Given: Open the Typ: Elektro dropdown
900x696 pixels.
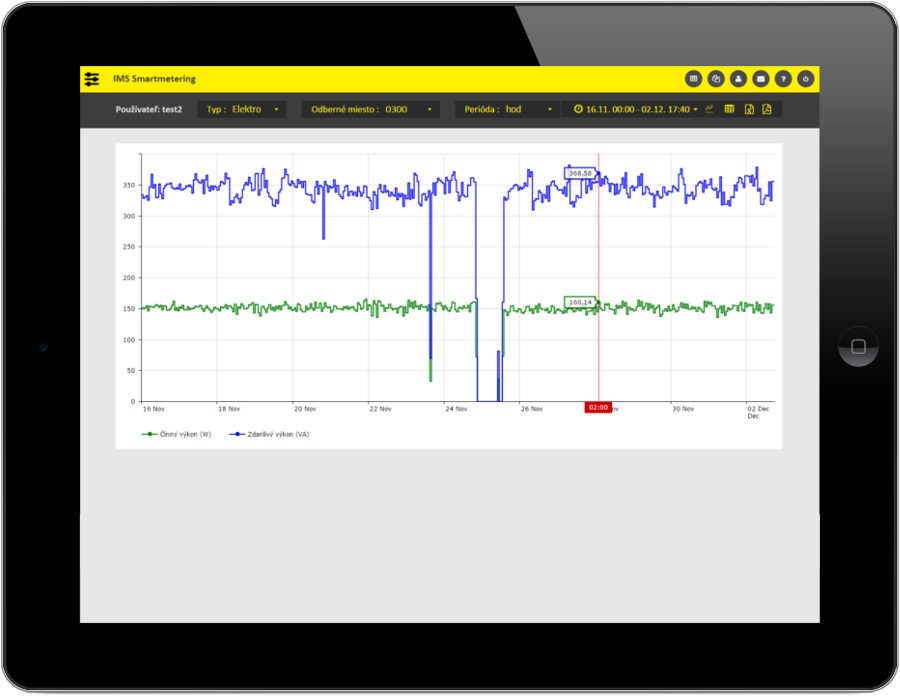Looking at the screenshot, I should click(242, 109).
